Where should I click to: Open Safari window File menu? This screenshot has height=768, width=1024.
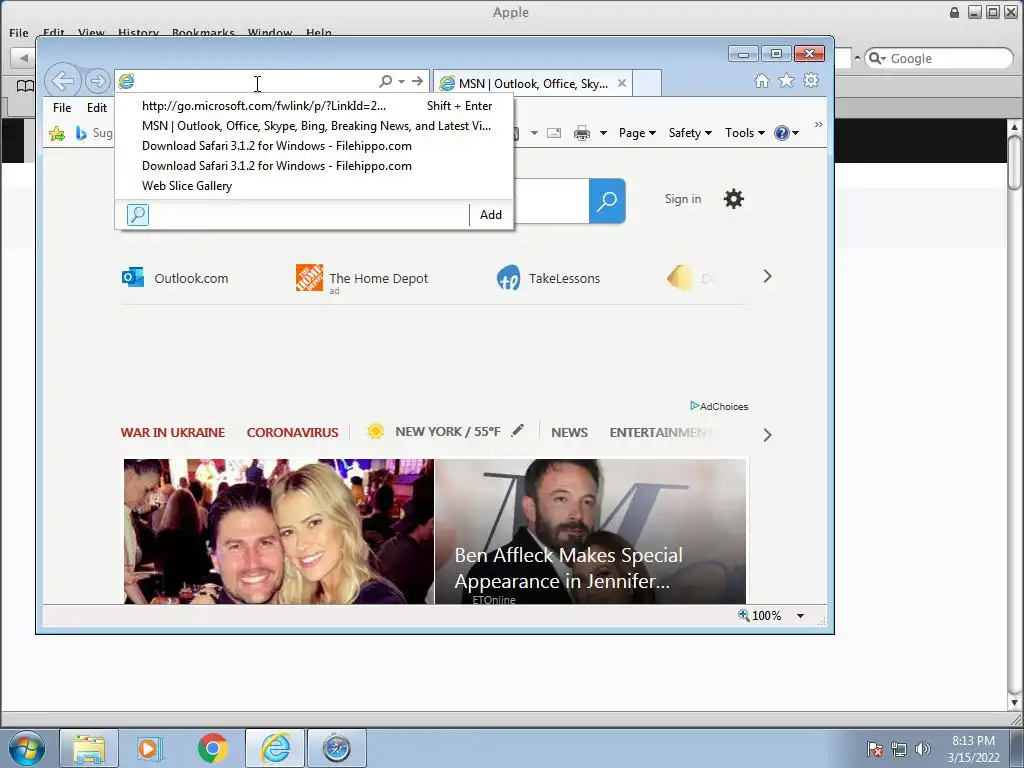tap(19, 32)
